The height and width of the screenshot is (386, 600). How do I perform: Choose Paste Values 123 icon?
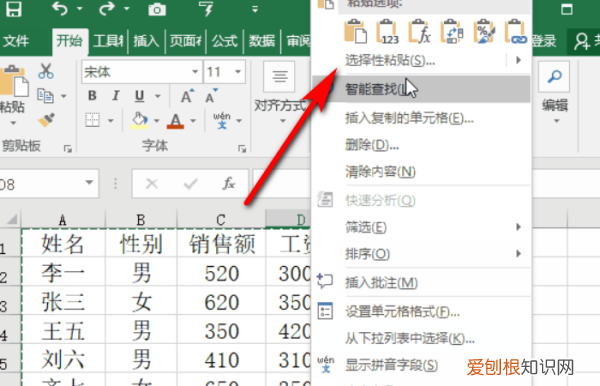(388, 31)
